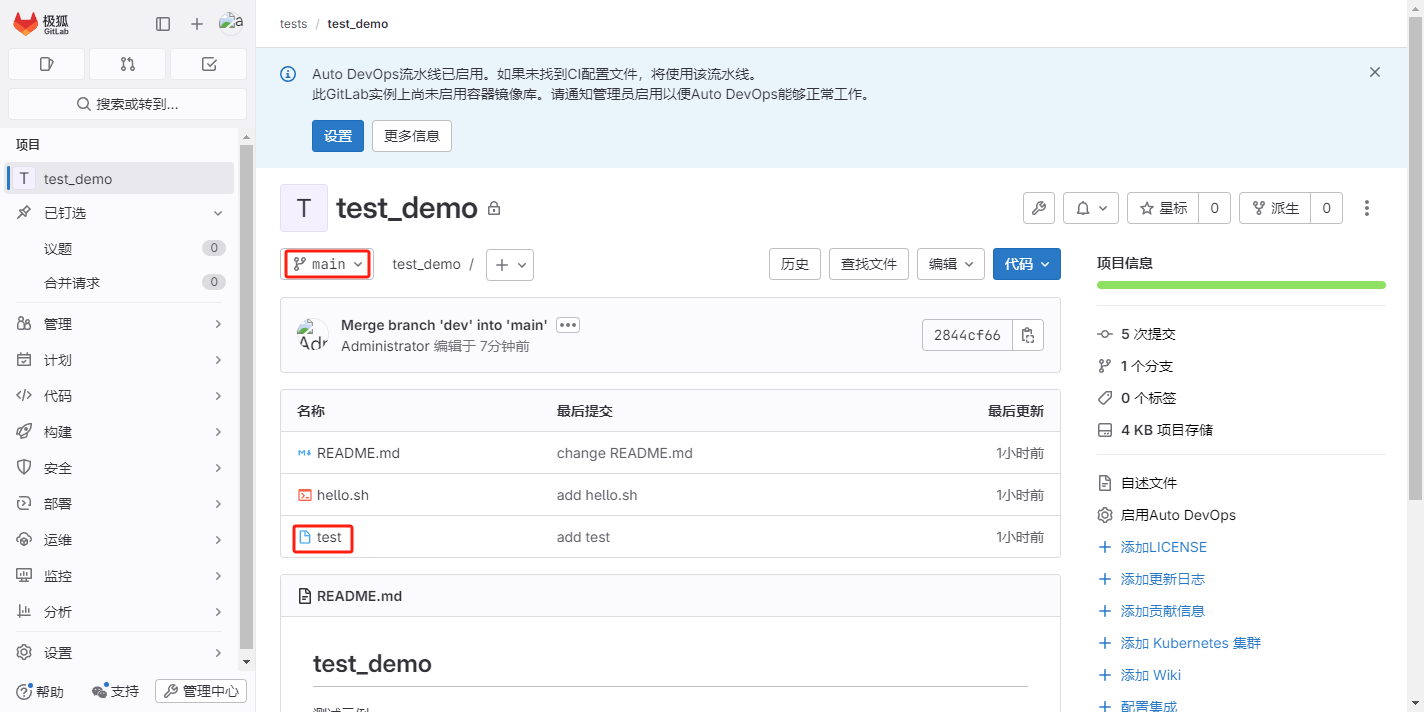The height and width of the screenshot is (712, 1424).
Task: Expand the 构建 sidebar menu
Action: [x=120, y=432]
